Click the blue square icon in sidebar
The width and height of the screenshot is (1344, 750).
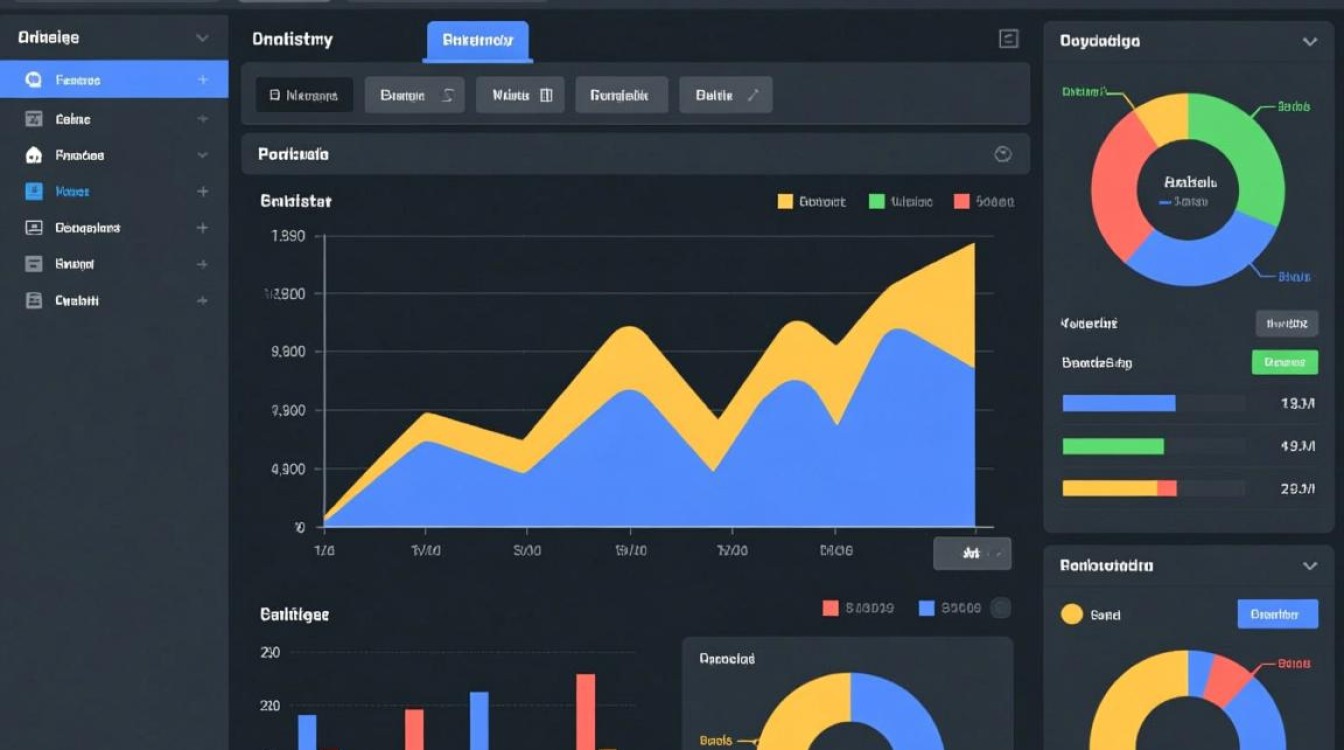click(34, 191)
